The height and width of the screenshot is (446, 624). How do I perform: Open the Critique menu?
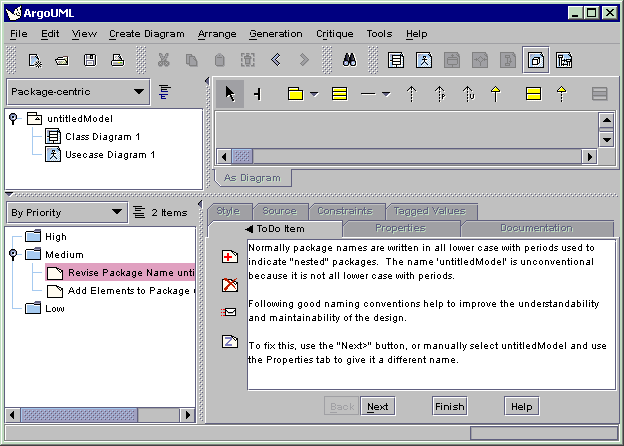[x=335, y=34]
